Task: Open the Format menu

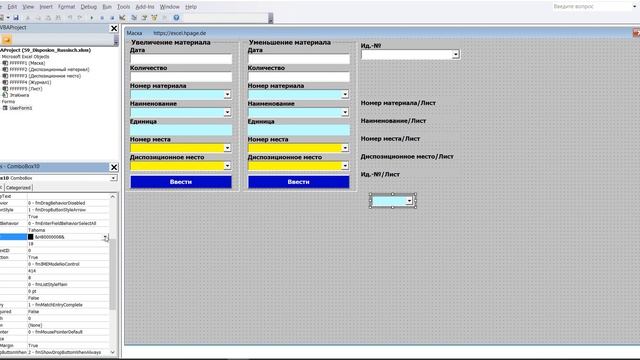Action: (67, 7)
